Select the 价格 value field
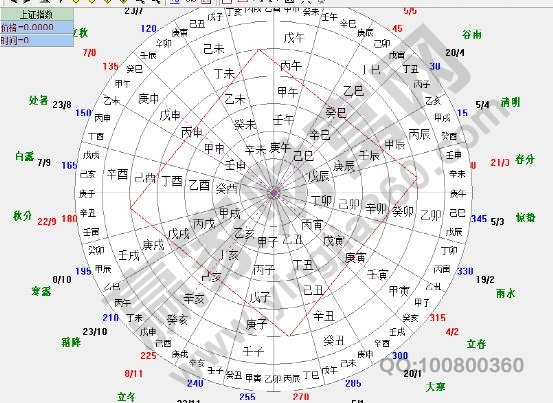The width and height of the screenshot is (553, 403). point(37,27)
